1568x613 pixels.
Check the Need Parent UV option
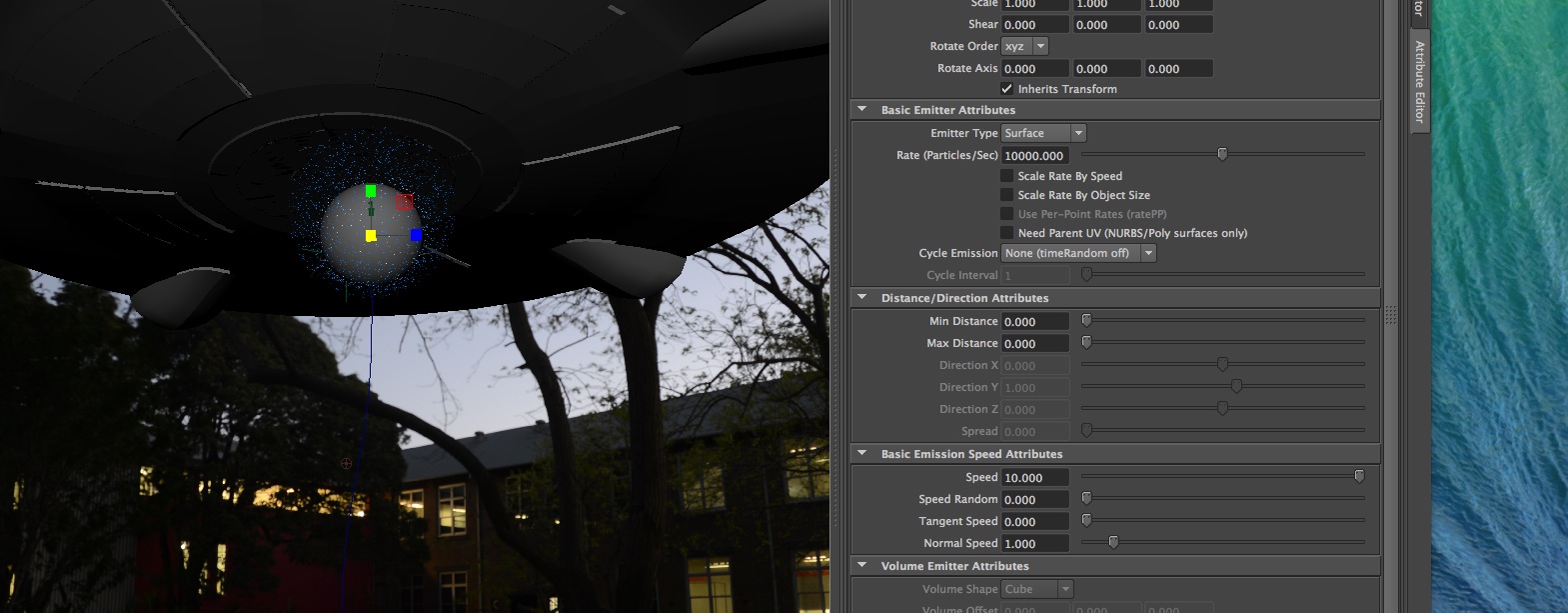tap(1007, 233)
